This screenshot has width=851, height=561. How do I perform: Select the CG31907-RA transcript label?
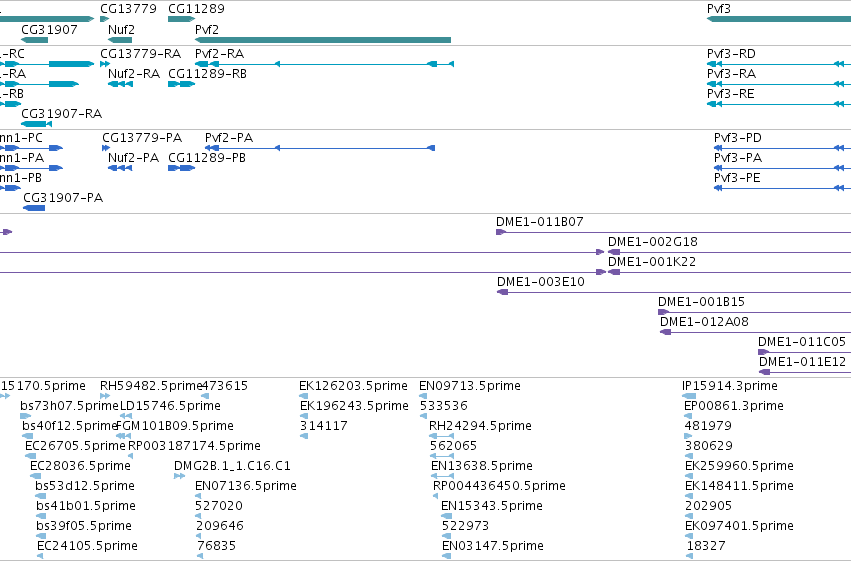61,114
